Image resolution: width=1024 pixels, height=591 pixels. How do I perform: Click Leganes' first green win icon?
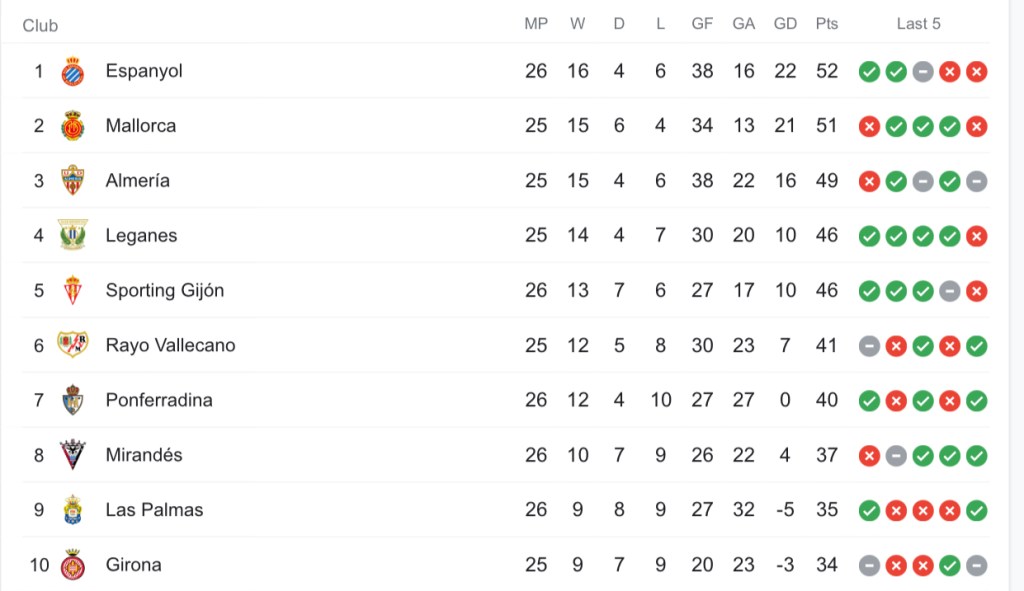[x=869, y=236]
